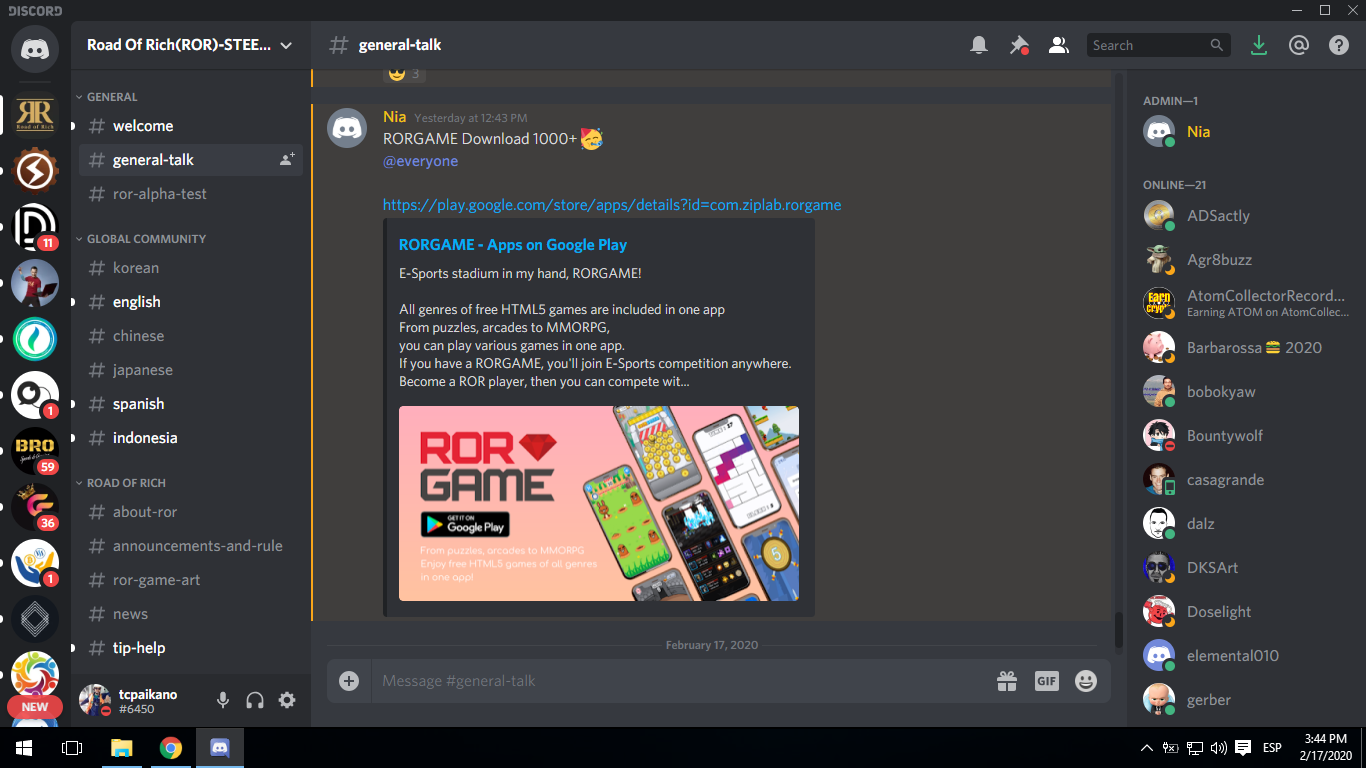Image resolution: width=1366 pixels, height=768 pixels.
Task: Open Nitro gift icon
Action: [x=1007, y=681]
